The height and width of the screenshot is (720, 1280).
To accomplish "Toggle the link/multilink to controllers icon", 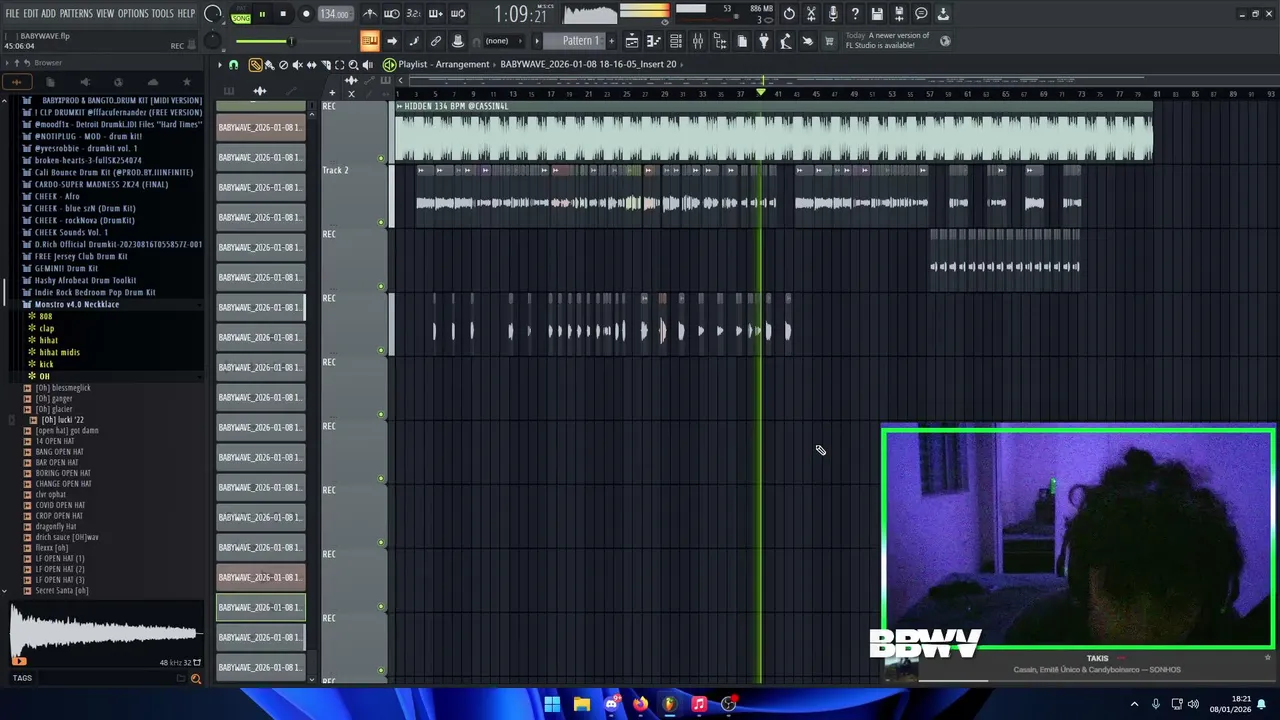I will point(436,41).
